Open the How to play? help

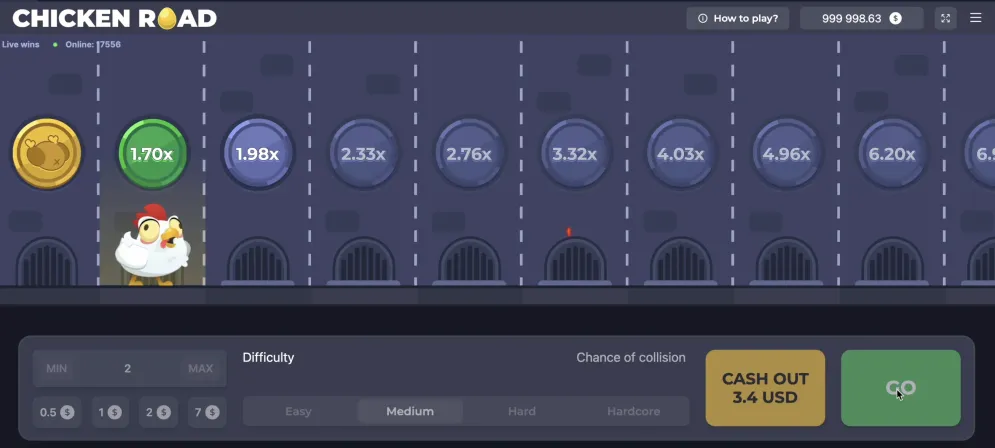tap(737, 18)
